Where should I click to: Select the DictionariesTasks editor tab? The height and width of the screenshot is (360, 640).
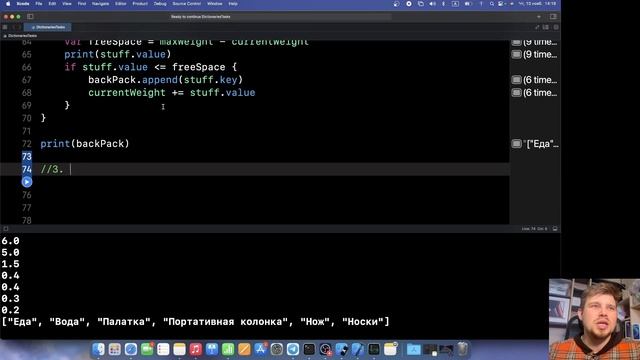click(x=48, y=27)
